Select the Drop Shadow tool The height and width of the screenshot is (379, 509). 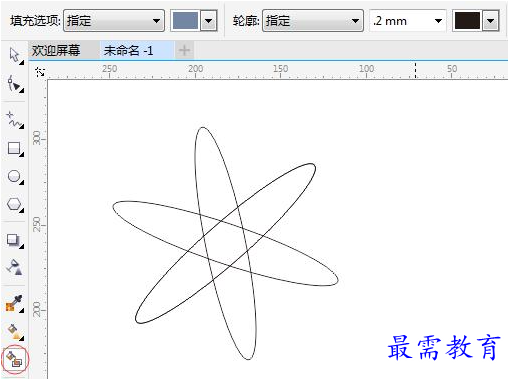15,240
